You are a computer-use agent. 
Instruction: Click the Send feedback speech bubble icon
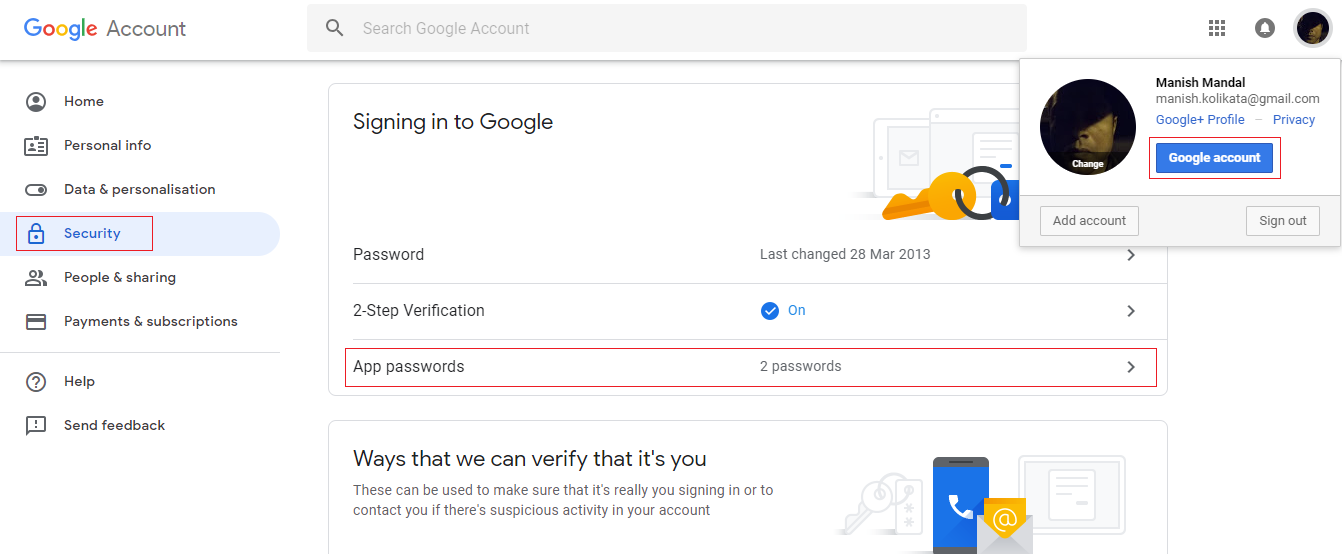pos(36,425)
